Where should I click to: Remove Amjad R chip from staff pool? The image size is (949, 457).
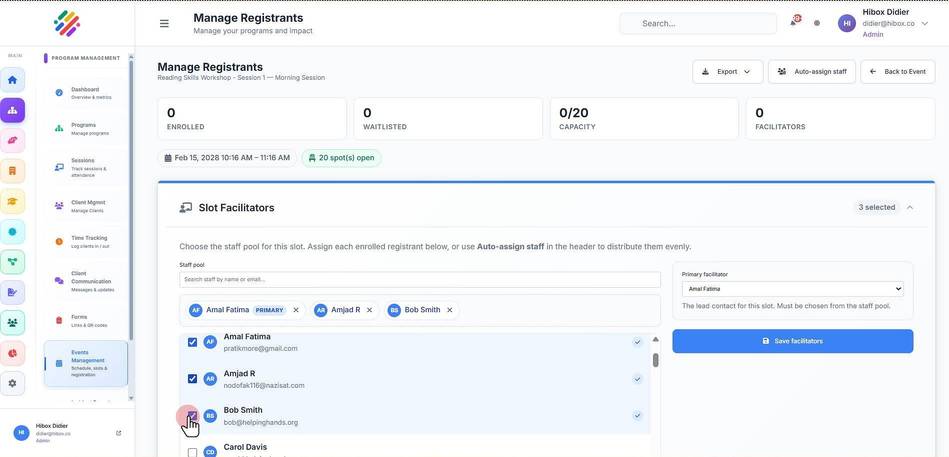tap(369, 310)
